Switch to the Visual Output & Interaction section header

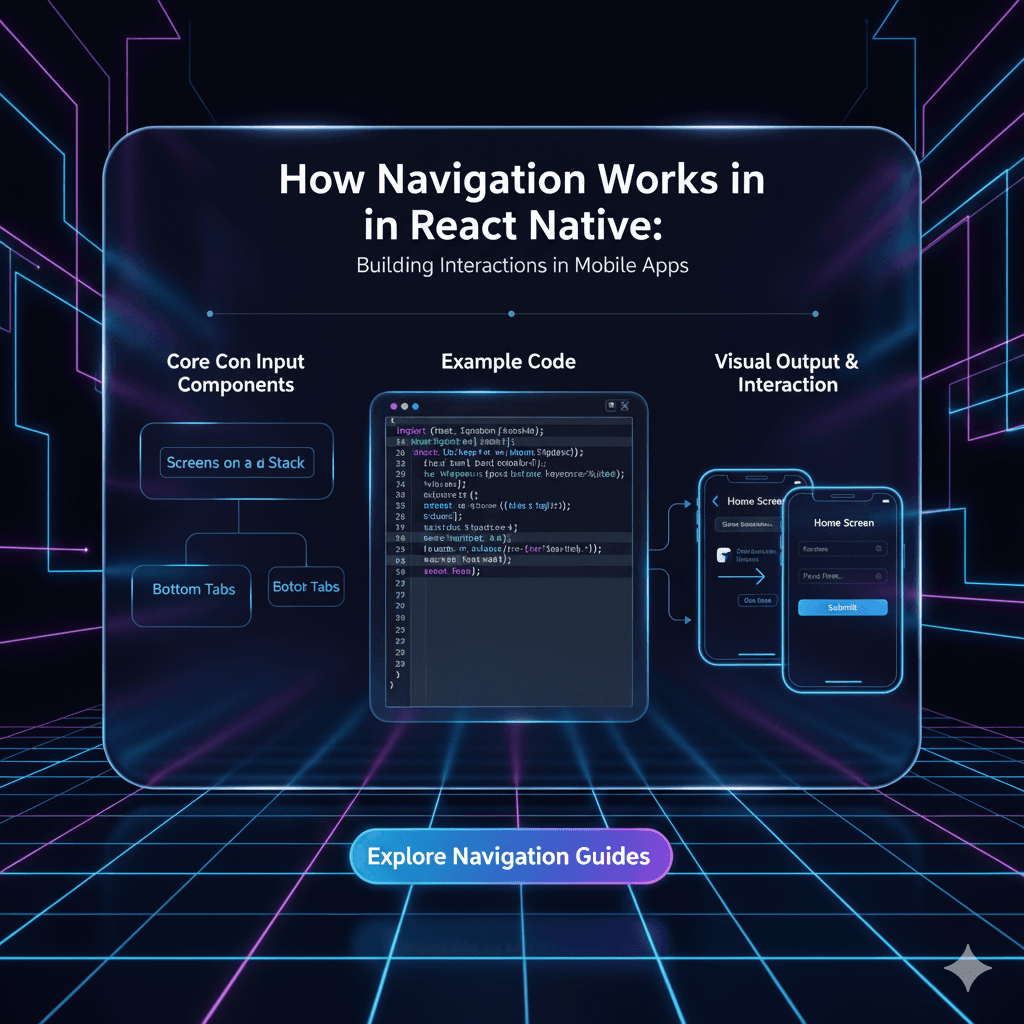pos(787,373)
